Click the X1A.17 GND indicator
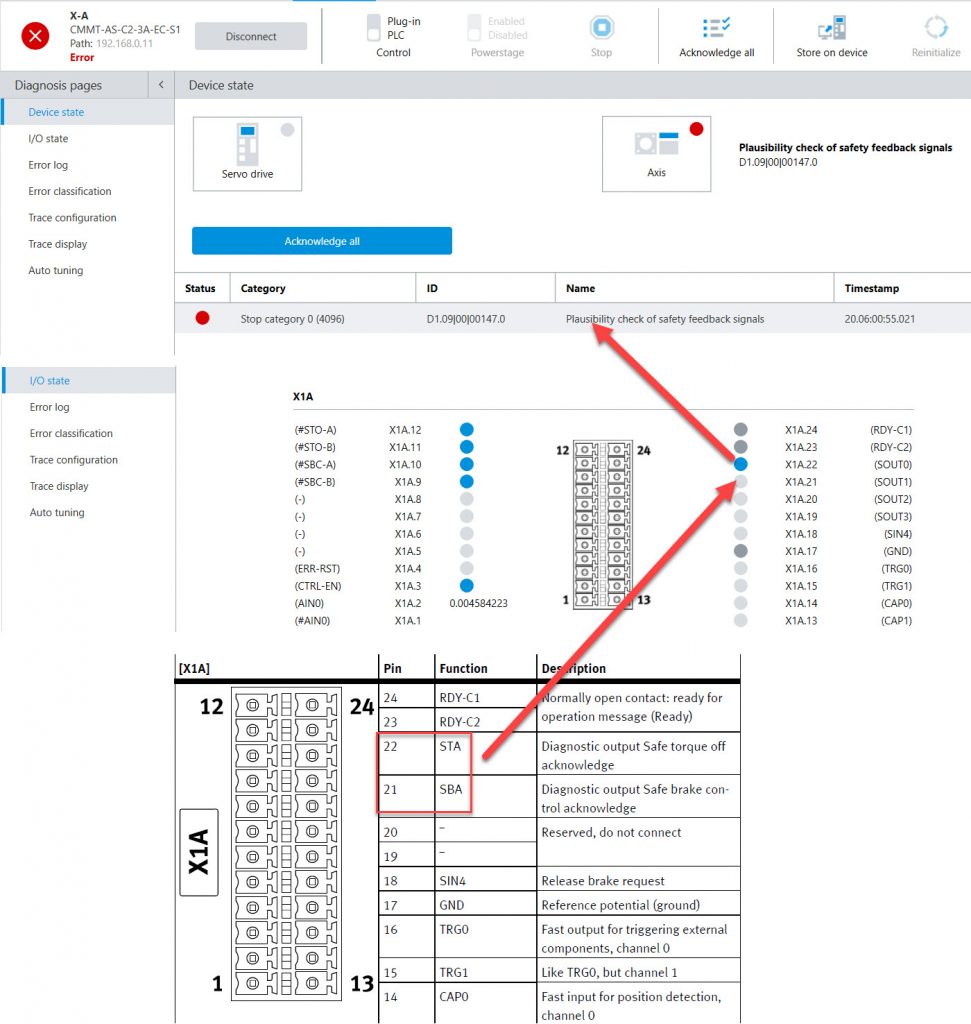The height and width of the screenshot is (1024, 971). (x=740, y=551)
